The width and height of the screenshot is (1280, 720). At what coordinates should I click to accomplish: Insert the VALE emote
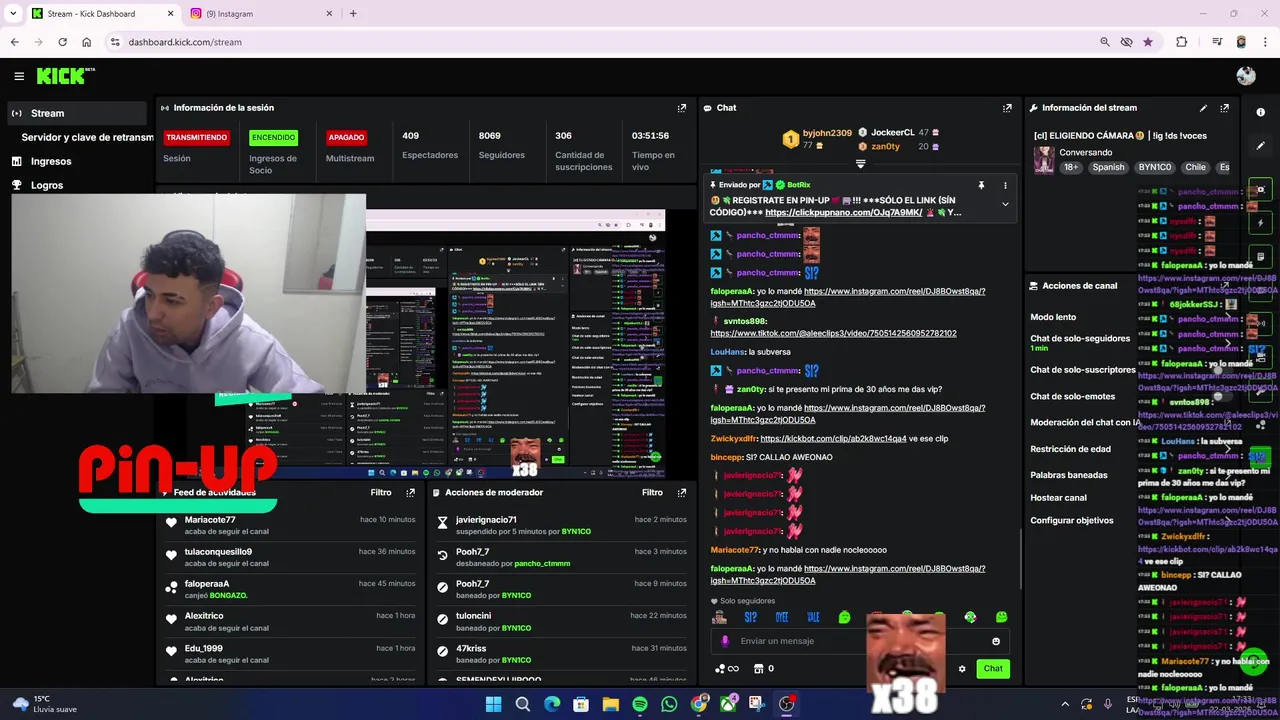pyautogui.click(x=813, y=618)
